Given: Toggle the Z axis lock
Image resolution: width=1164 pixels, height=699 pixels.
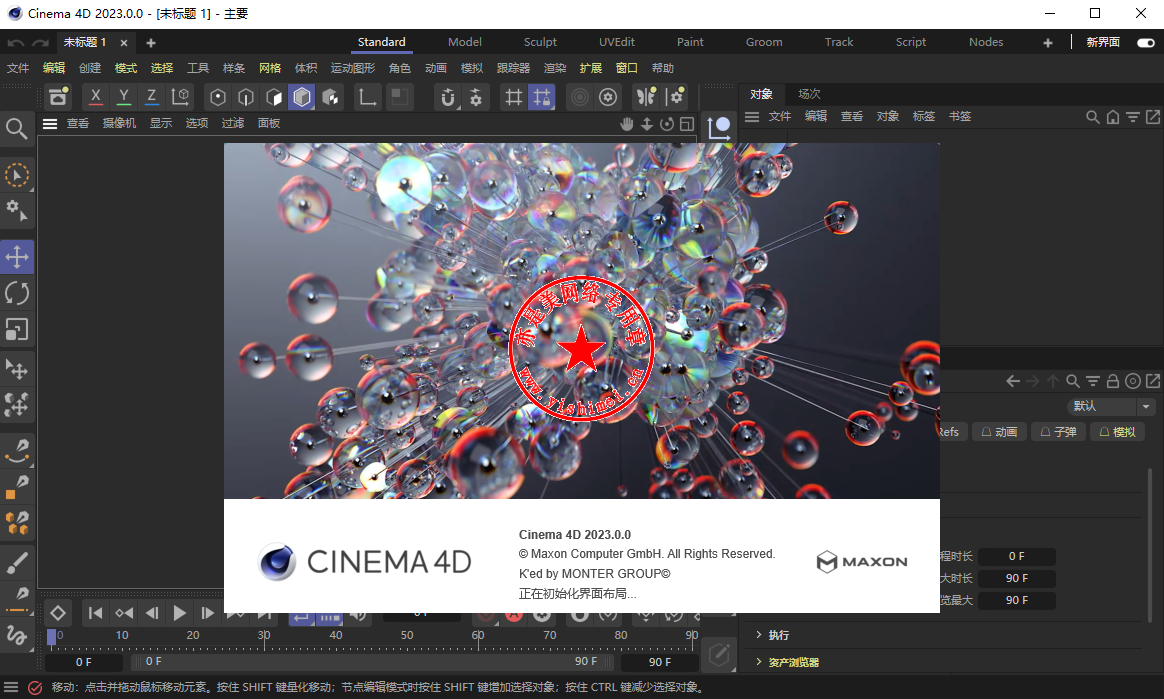Looking at the screenshot, I should click(151, 96).
